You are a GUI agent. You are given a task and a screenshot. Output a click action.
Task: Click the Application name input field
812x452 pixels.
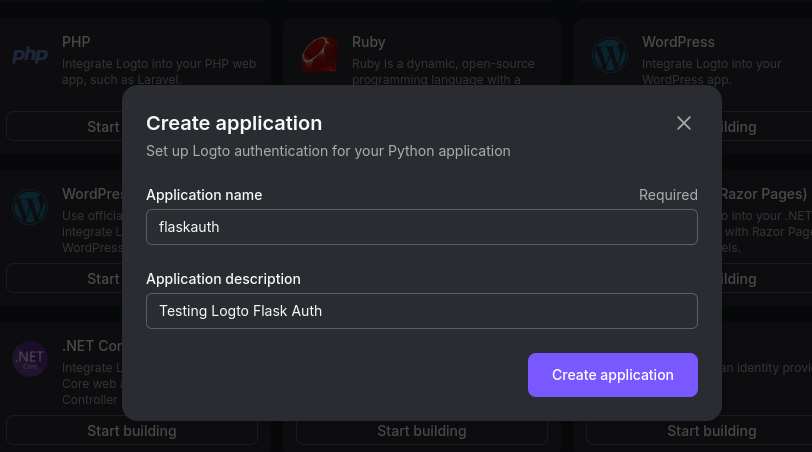click(x=422, y=227)
